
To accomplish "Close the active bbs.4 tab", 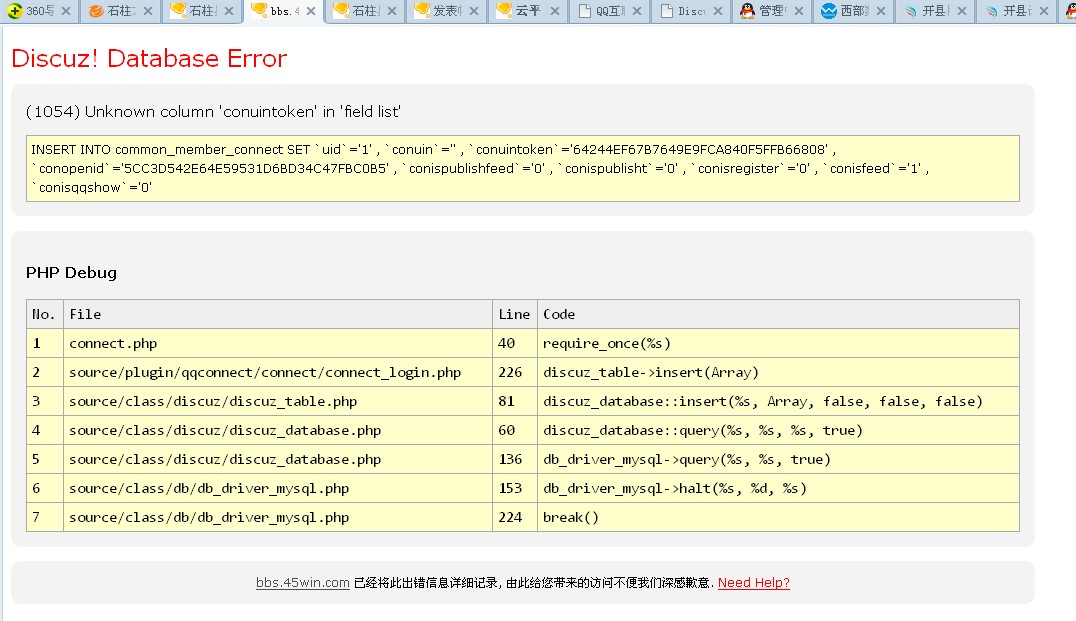I will (x=311, y=11).
